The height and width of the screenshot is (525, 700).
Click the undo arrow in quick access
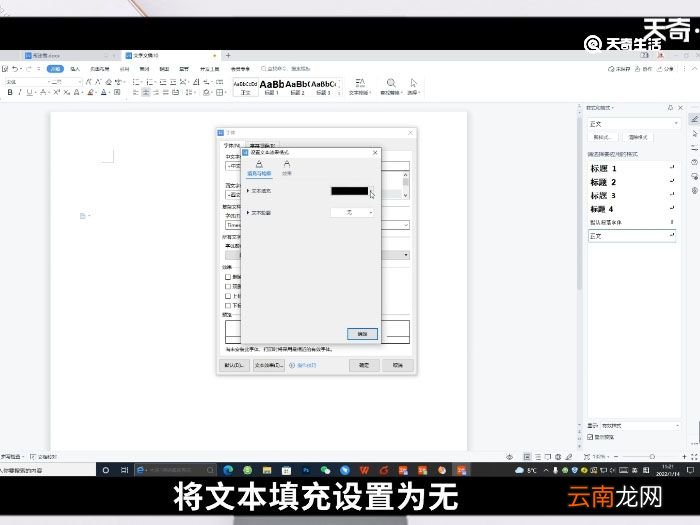15,69
